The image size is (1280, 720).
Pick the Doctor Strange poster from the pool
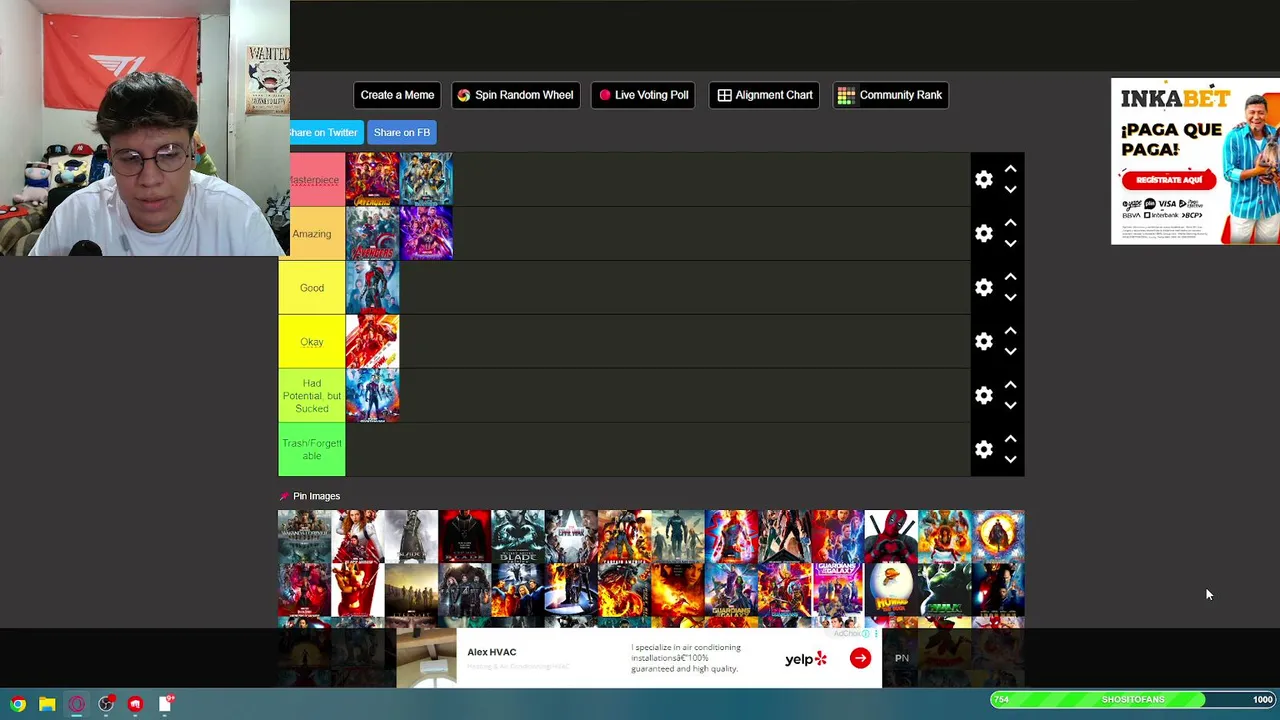click(998, 537)
